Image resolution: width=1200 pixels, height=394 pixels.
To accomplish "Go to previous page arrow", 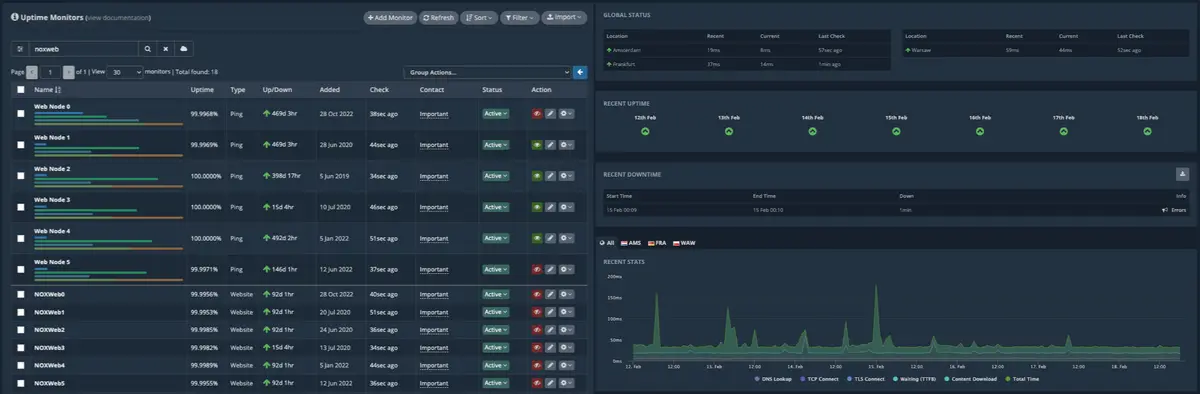I will click(32, 72).
